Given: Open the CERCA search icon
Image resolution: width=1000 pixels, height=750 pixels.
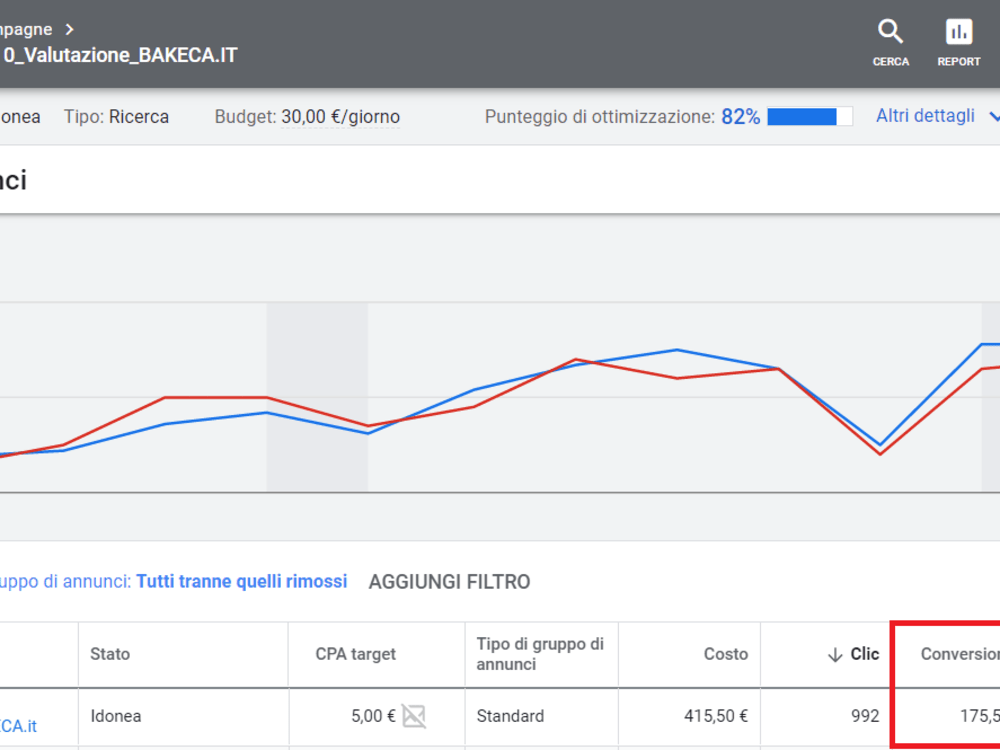Looking at the screenshot, I should coord(890,32).
